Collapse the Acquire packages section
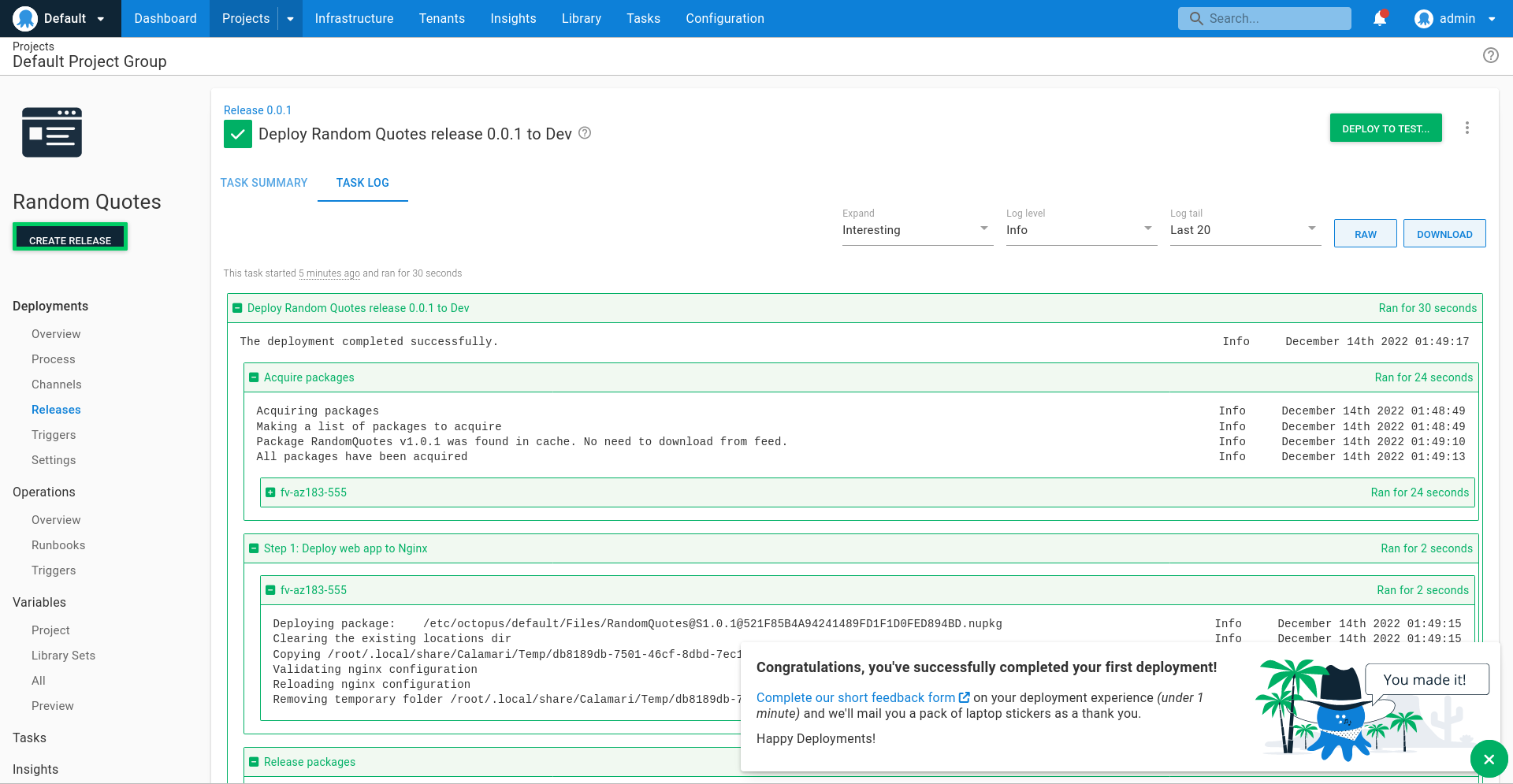 [254, 377]
